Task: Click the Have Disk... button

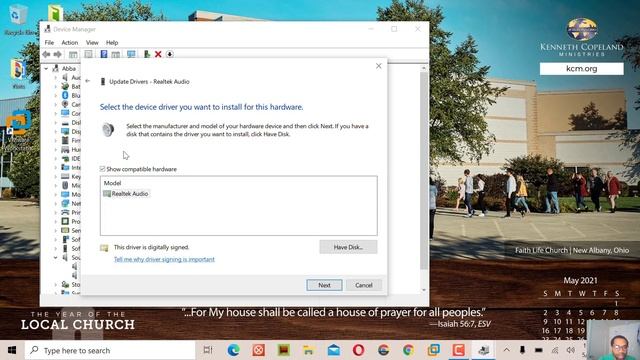Action: tap(348, 247)
